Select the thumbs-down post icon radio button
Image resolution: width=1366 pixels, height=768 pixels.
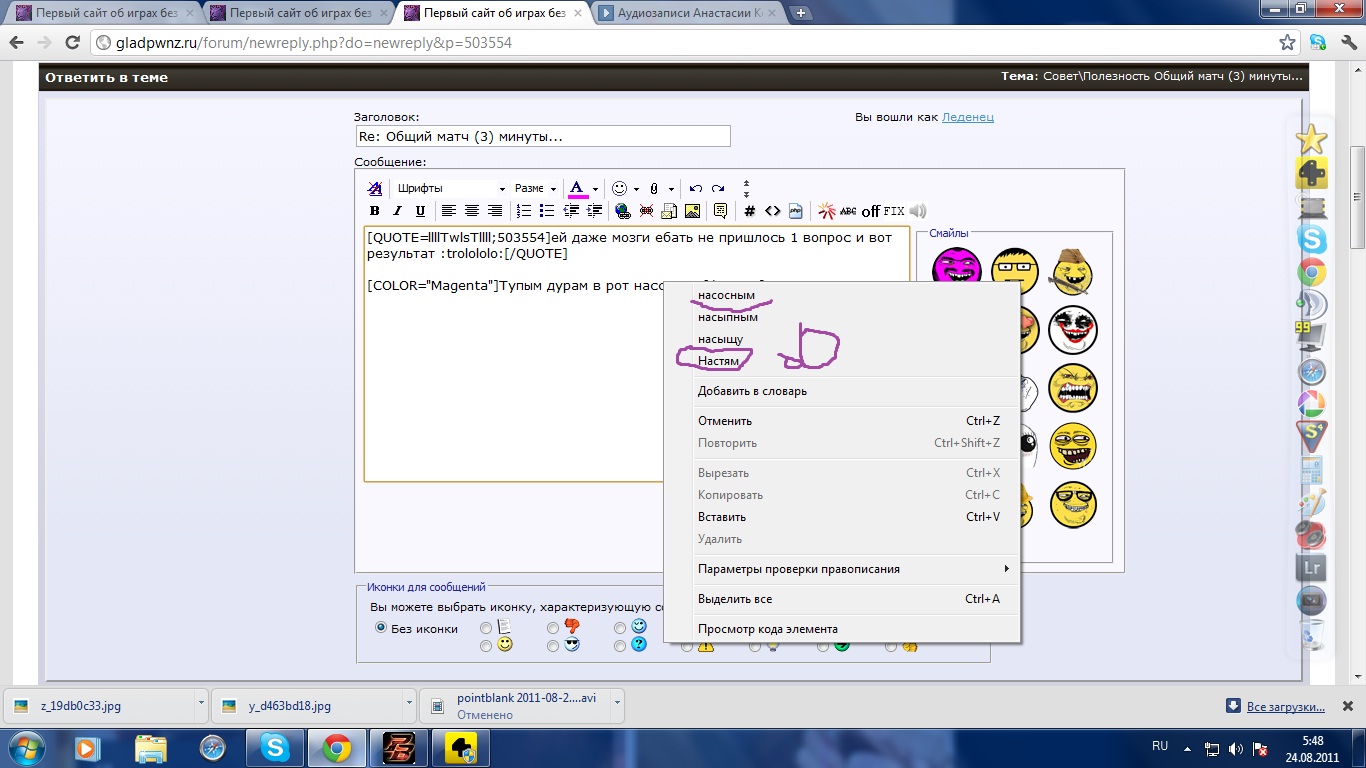coord(553,628)
